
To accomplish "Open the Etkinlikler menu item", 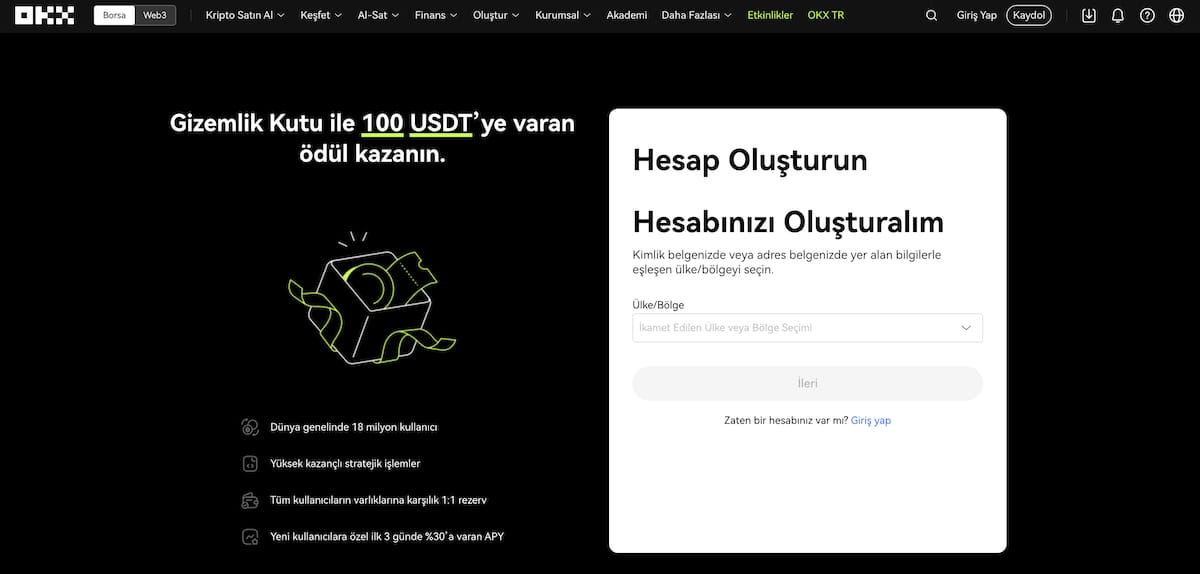I will click(770, 15).
